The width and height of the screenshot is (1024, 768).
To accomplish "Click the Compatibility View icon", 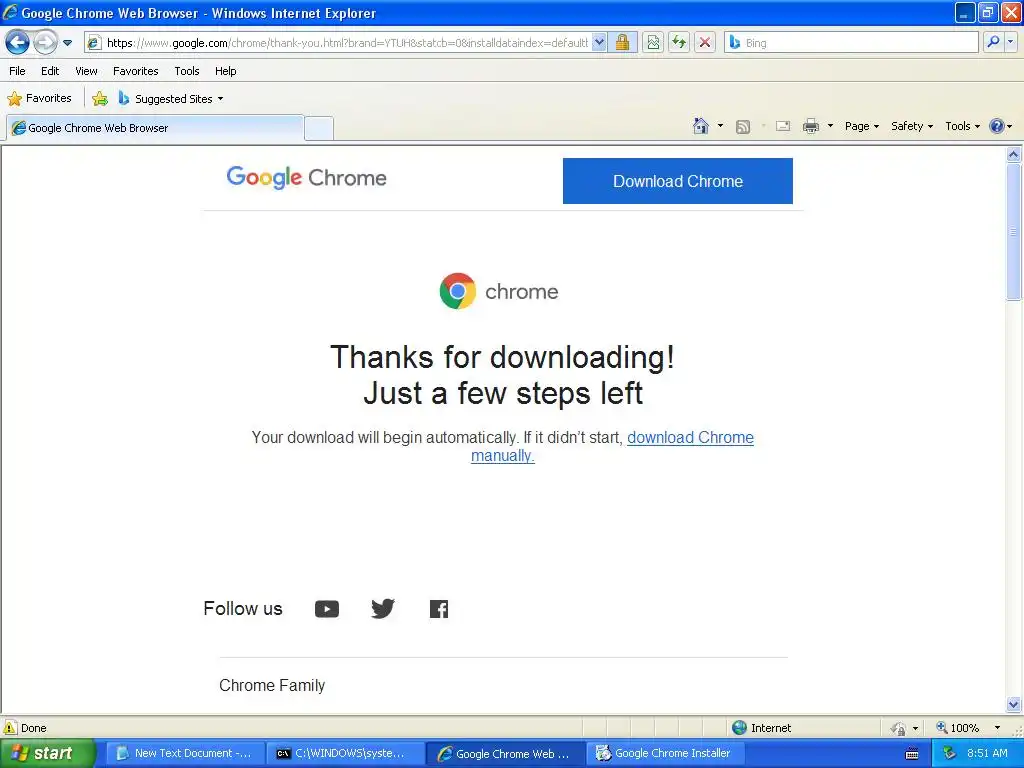I will pos(653,43).
